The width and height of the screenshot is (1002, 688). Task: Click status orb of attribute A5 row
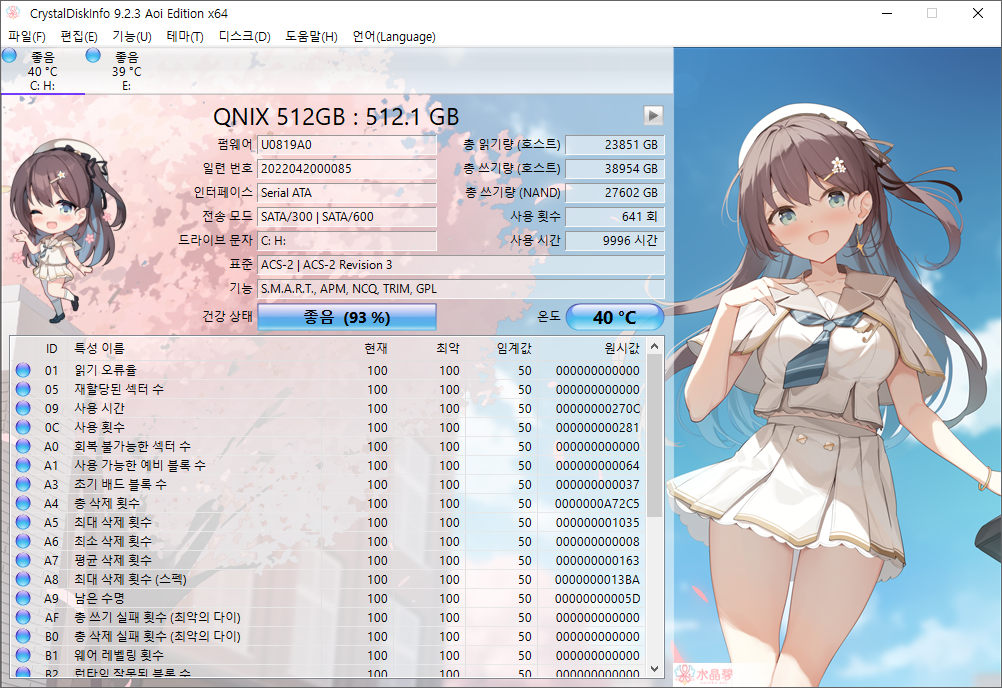pos(23,522)
